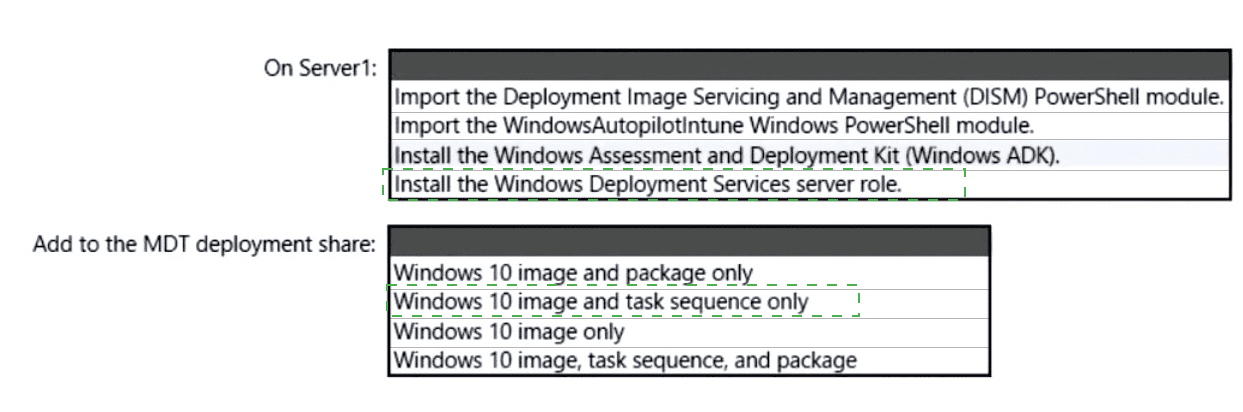Click the dashed-outlined task sequence only entry
1243x412 pixels.
coord(601,301)
